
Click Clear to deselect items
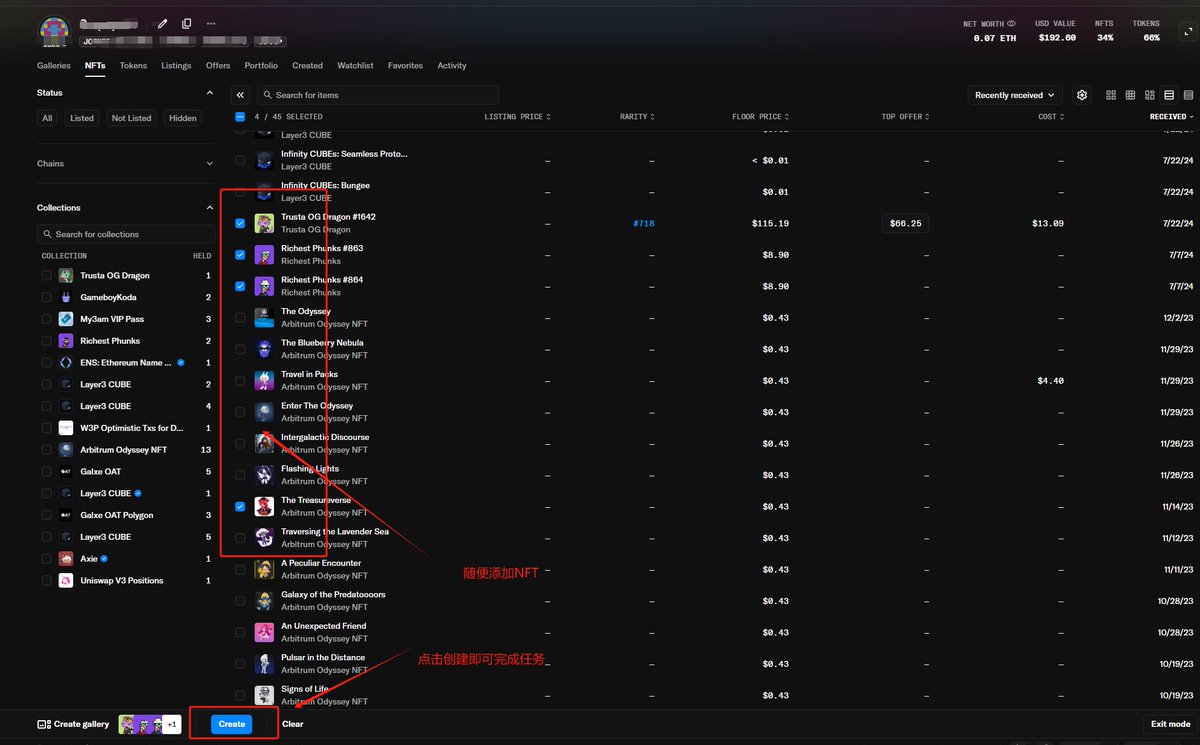coord(293,724)
